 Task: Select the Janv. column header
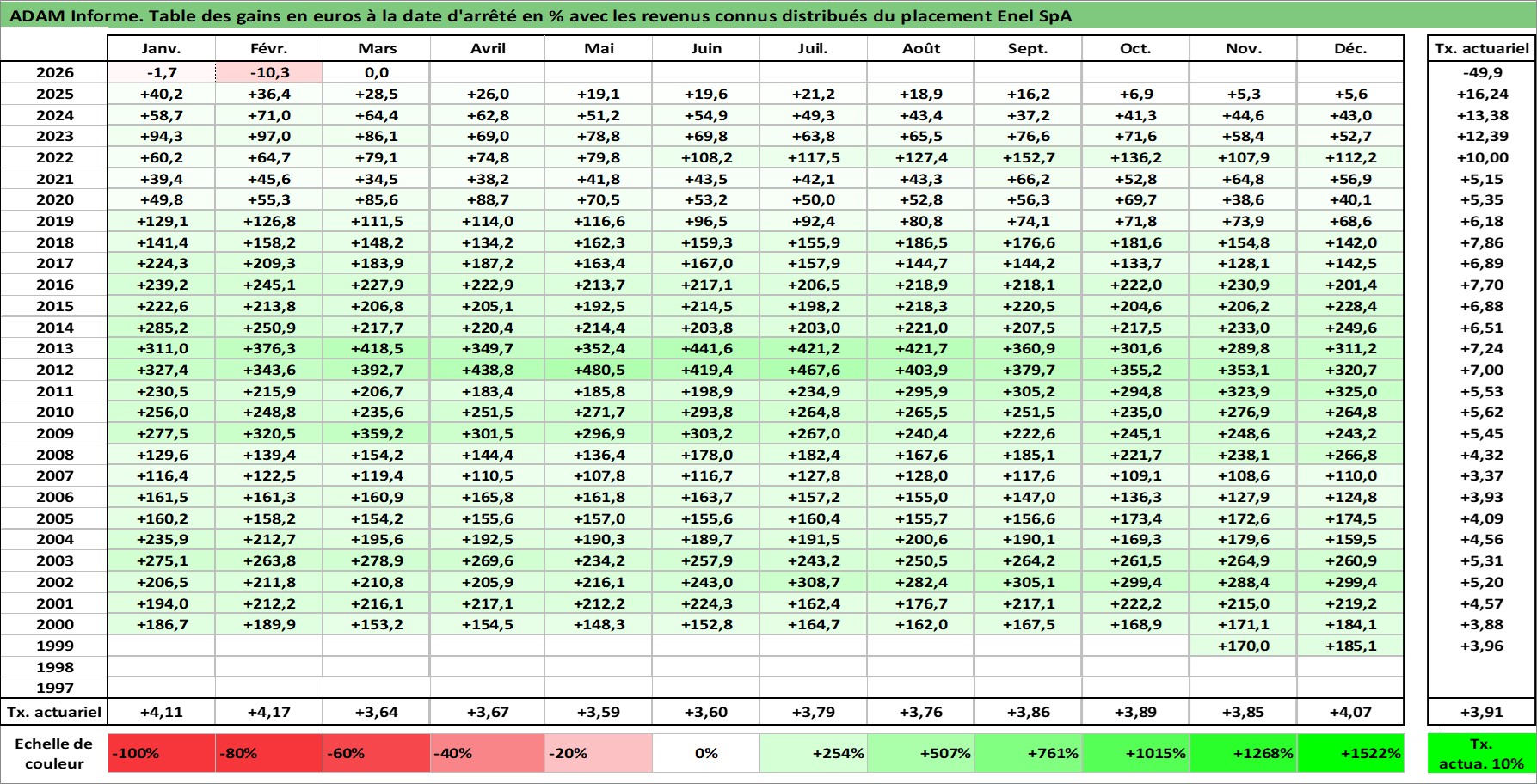(x=161, y=49)
